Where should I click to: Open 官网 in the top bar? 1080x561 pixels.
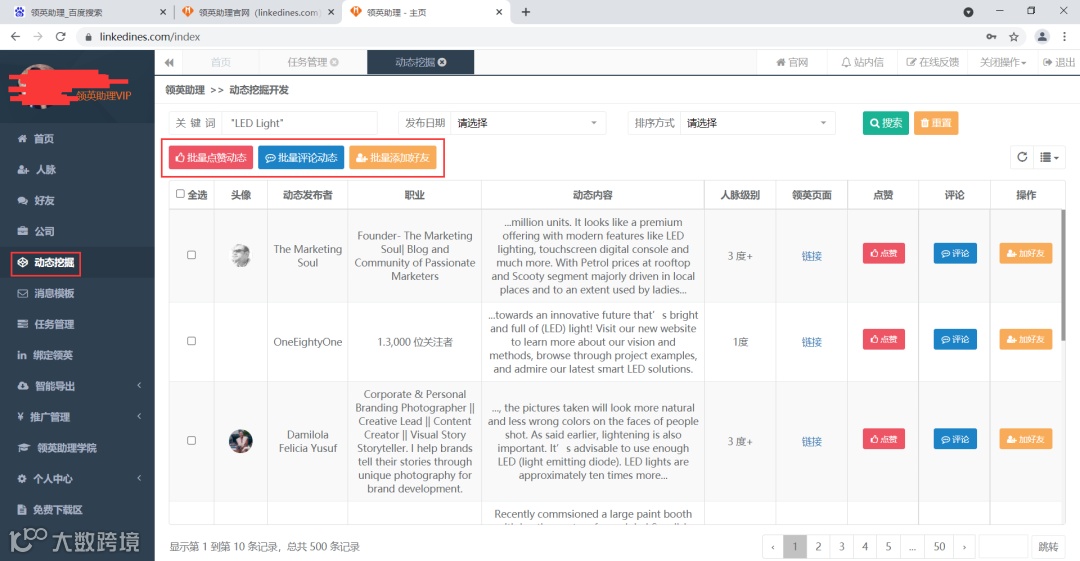pyautogui.click(x=792, y=62)
